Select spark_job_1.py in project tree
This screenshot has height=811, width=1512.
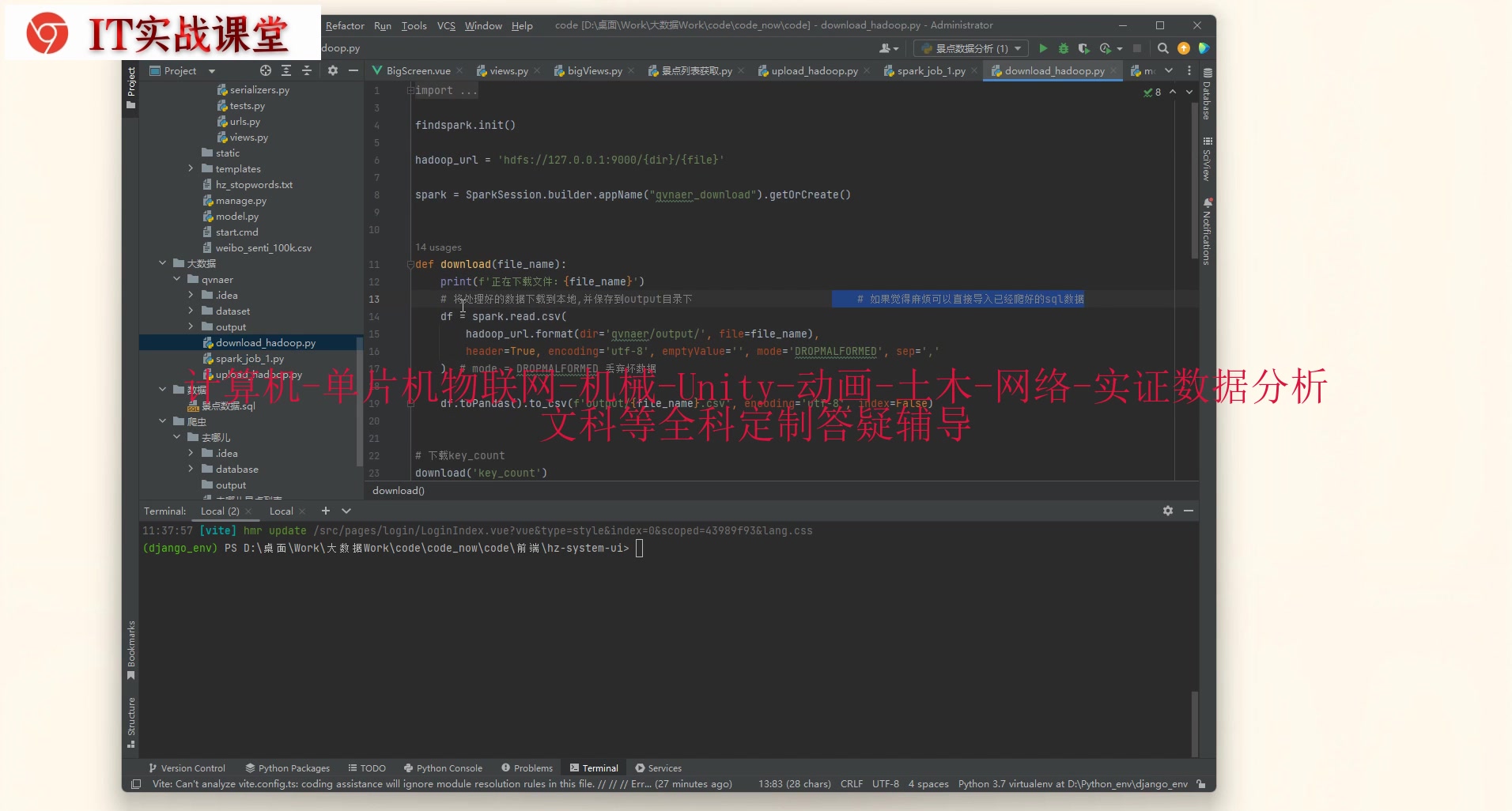click(249, 358)
